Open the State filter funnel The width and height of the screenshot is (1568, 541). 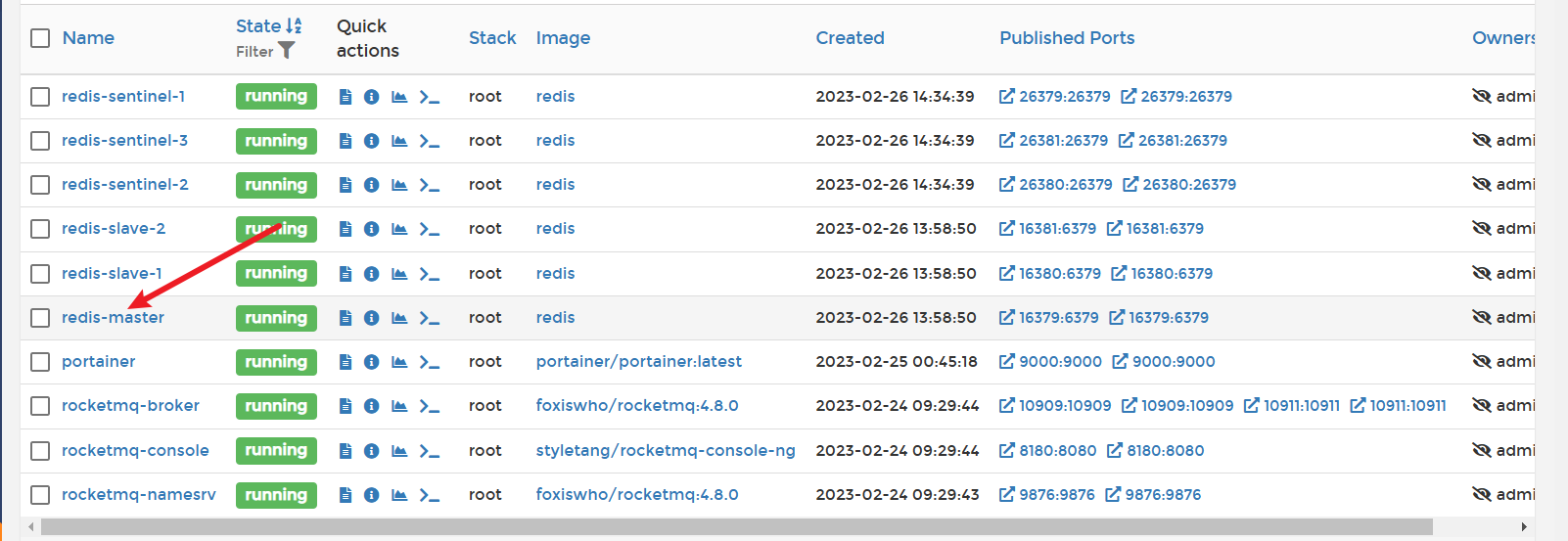(286, 51)
